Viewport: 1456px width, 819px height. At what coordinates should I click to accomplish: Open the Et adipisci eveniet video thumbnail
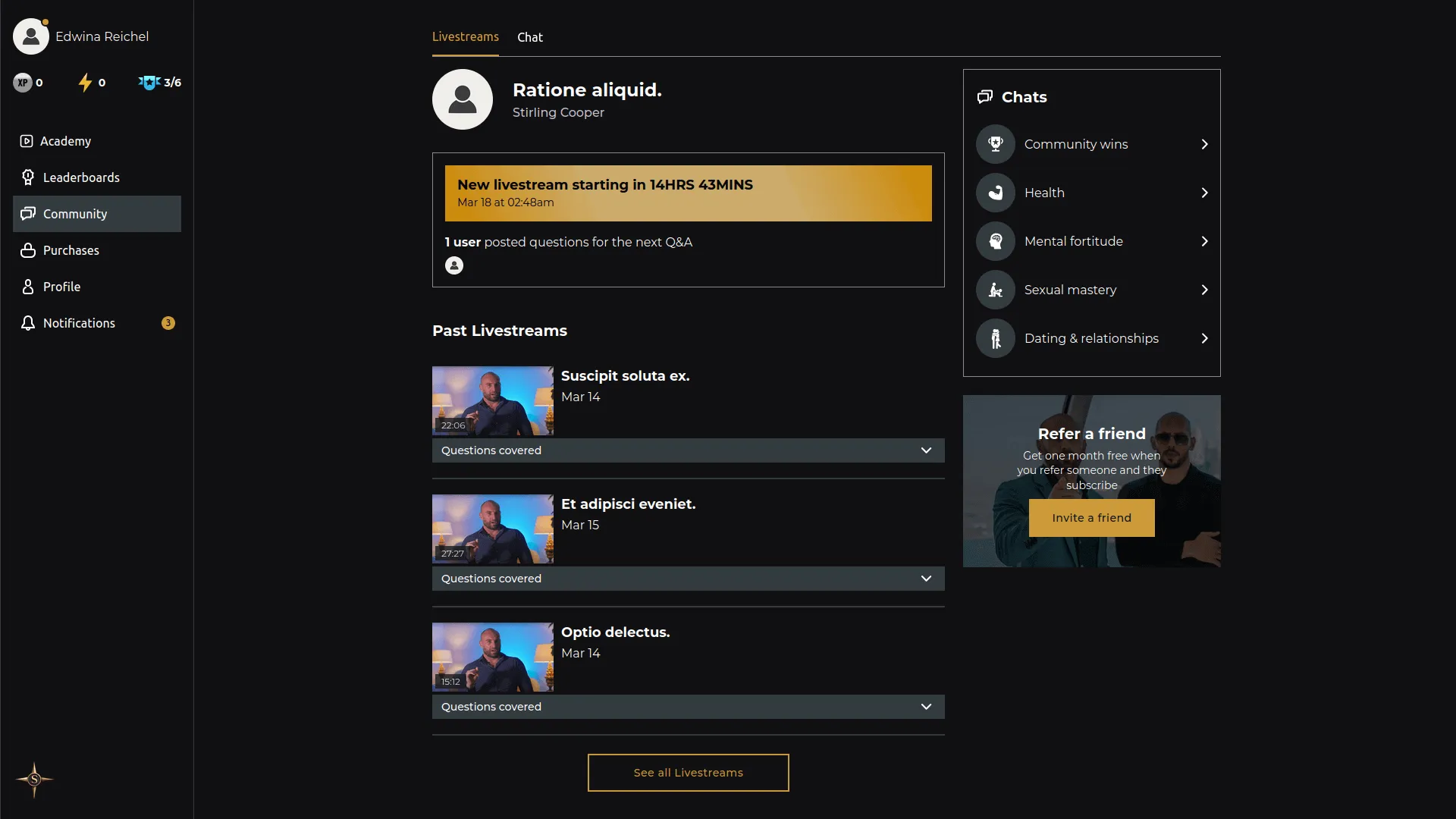[x=493, y=529]
